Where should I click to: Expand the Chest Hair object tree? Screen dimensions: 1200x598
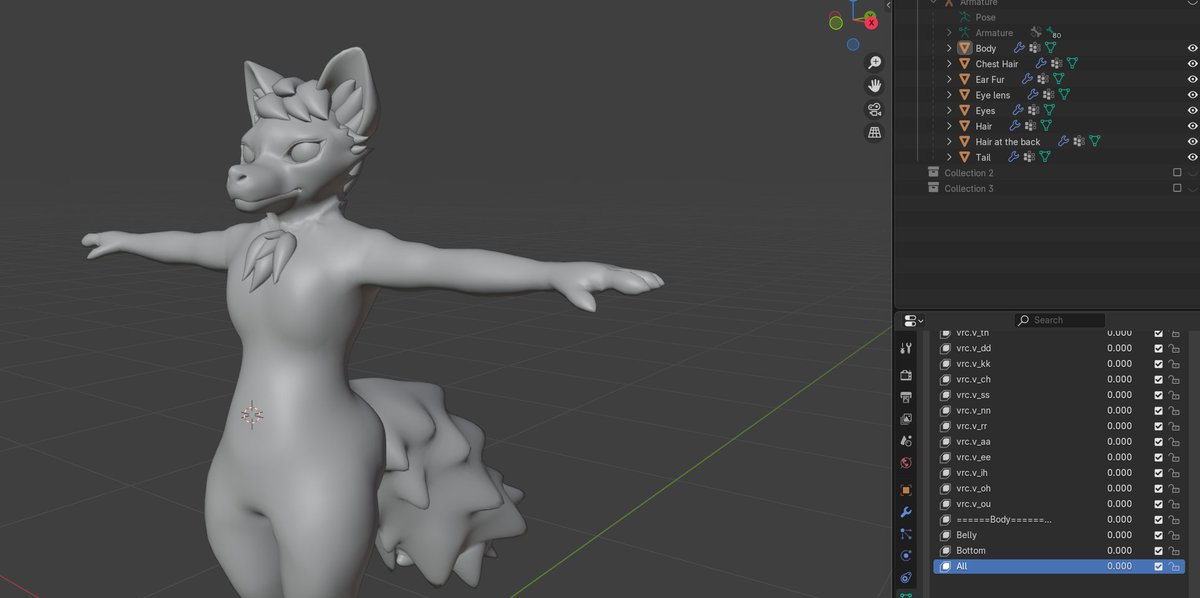[949, 64]
